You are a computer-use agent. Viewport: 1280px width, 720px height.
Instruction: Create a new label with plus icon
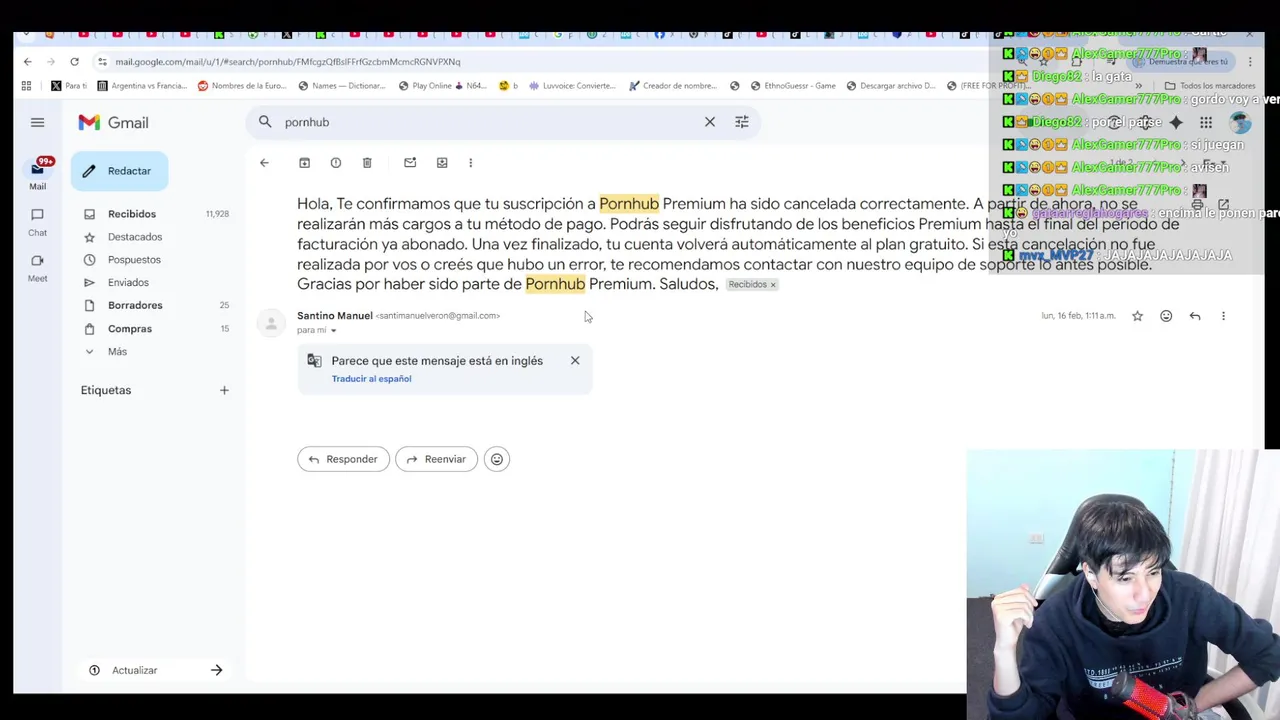coord(224,390)
